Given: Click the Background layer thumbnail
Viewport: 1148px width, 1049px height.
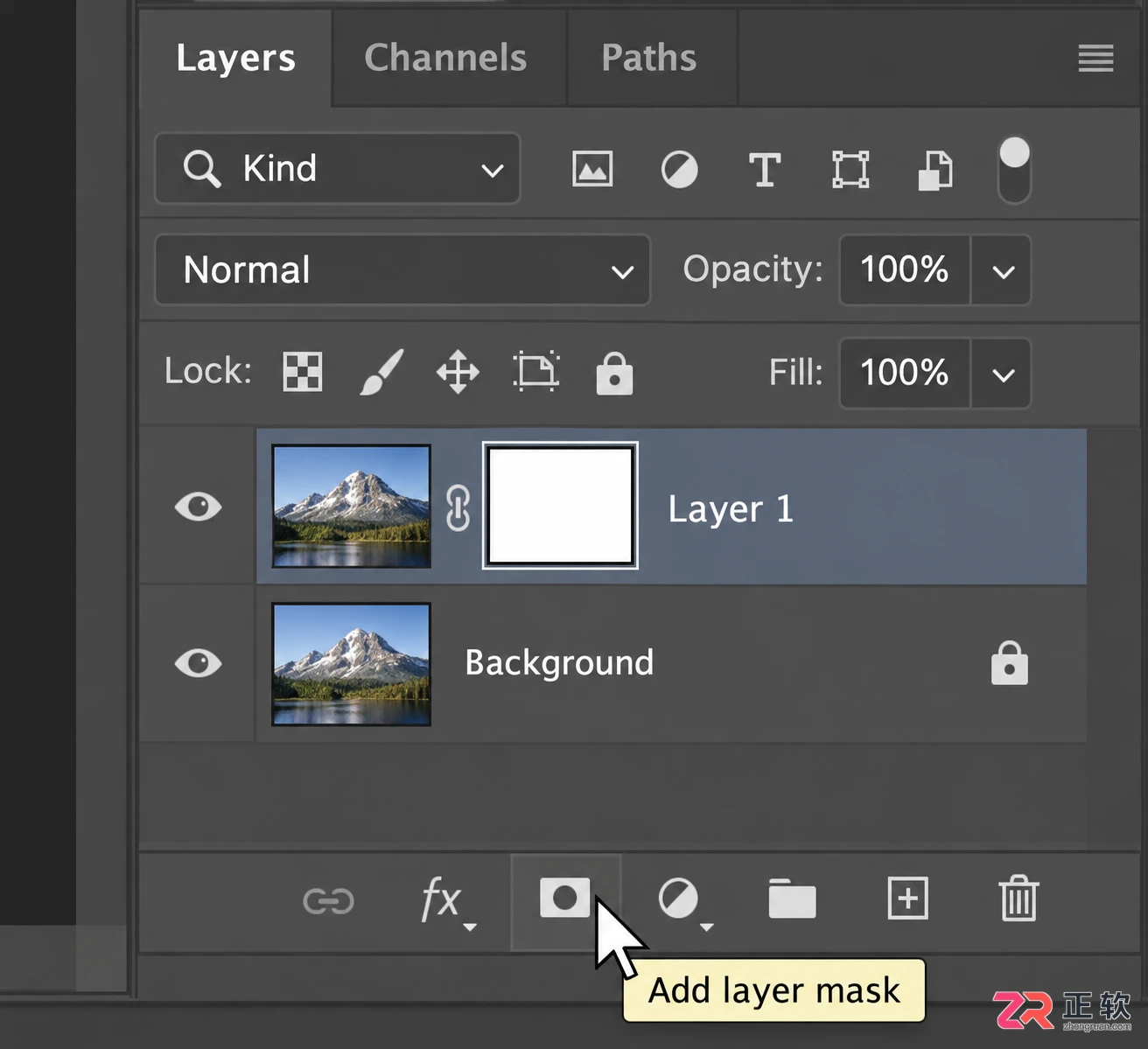Looking at the screenshot, I should (351, 664).
